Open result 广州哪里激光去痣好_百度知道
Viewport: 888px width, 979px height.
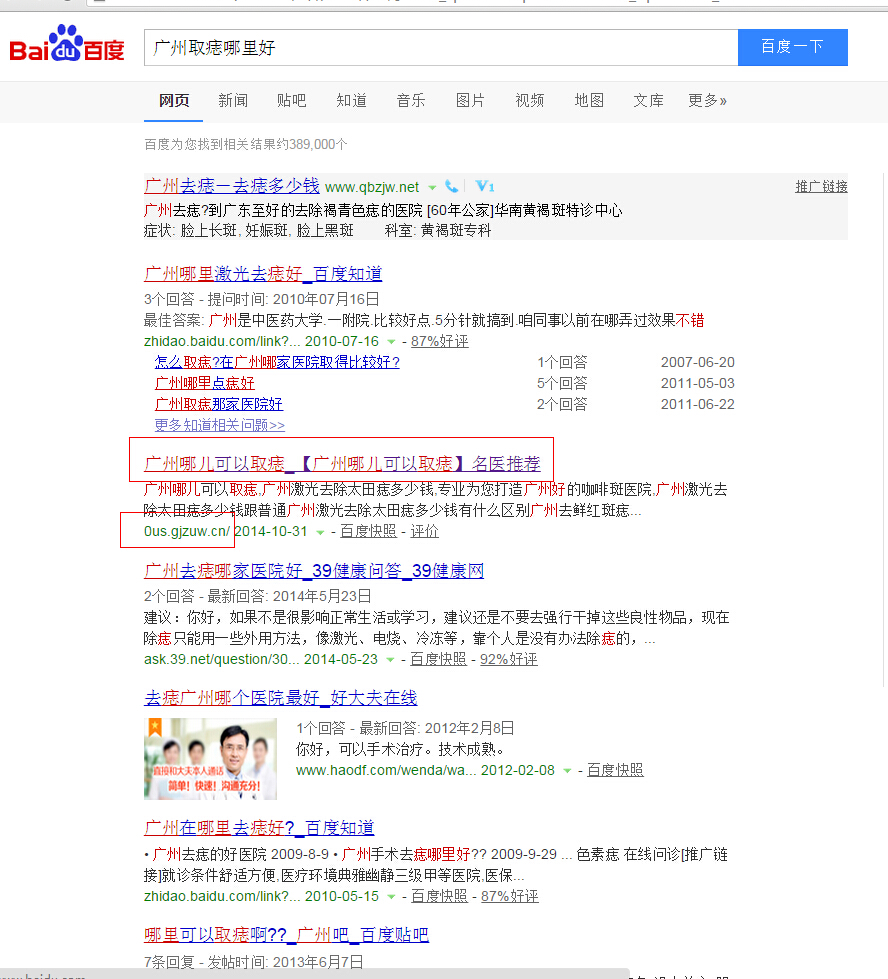coord(263,274)
